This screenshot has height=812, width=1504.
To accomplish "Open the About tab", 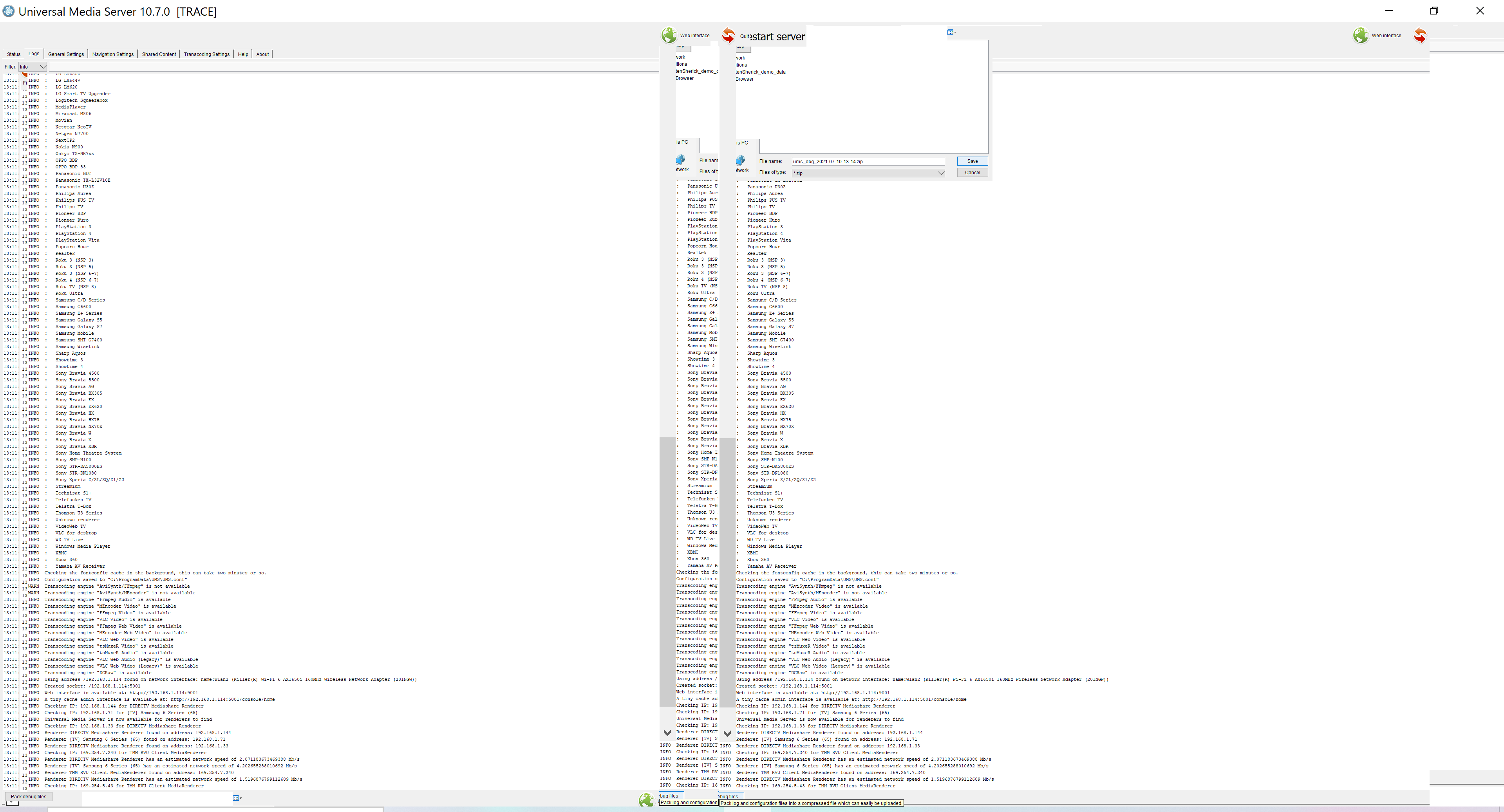I will tap(263, 54).
